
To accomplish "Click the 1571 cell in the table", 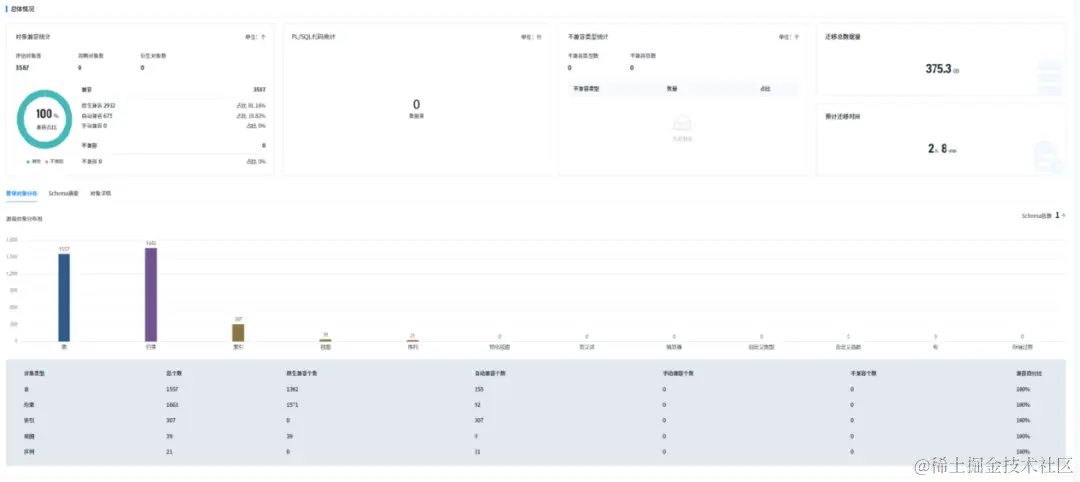I will point(293,404).
